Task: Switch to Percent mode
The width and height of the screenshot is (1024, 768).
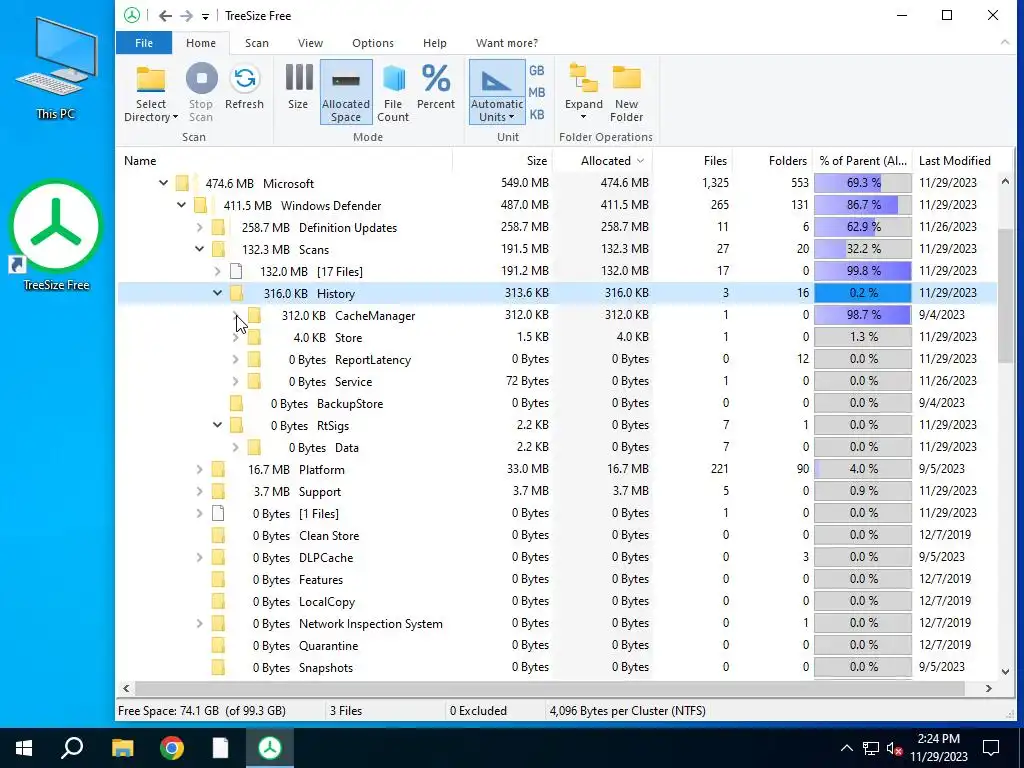Action: (436, 86)
